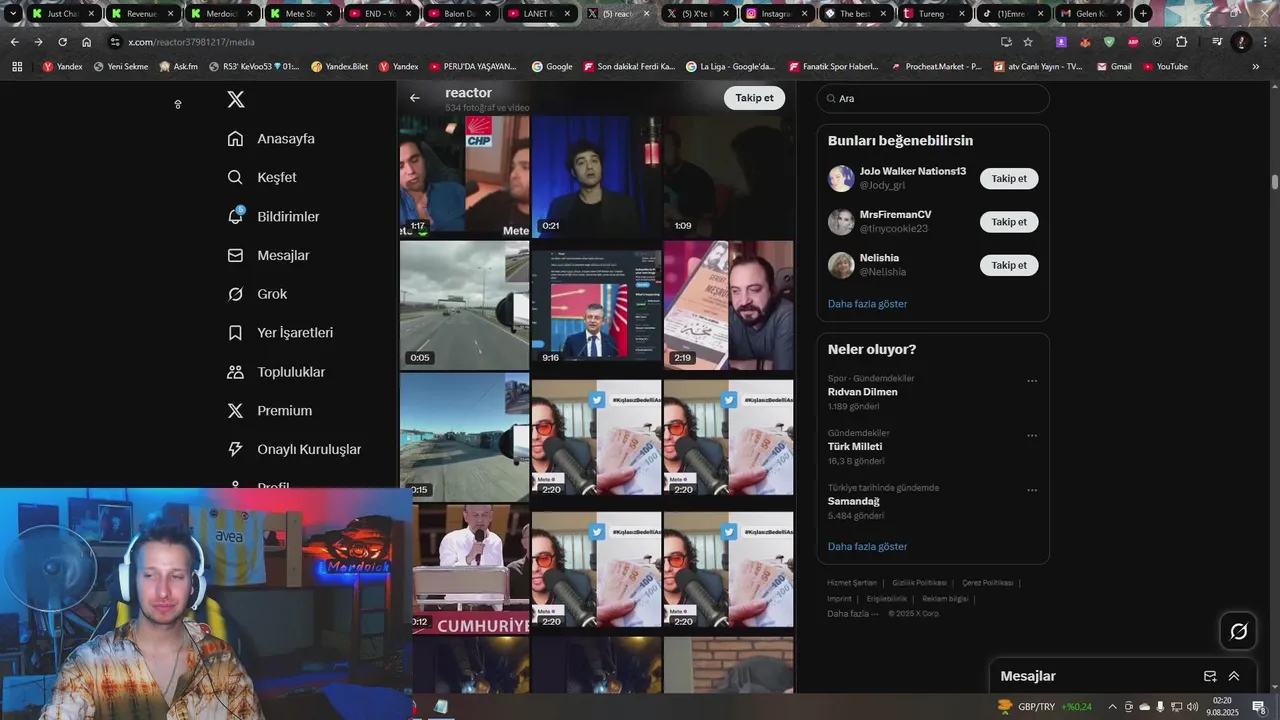Open Onaylı Kuruluşlar in the sidebar
This screenshot has width=1280, height=720.
[294, 450]
